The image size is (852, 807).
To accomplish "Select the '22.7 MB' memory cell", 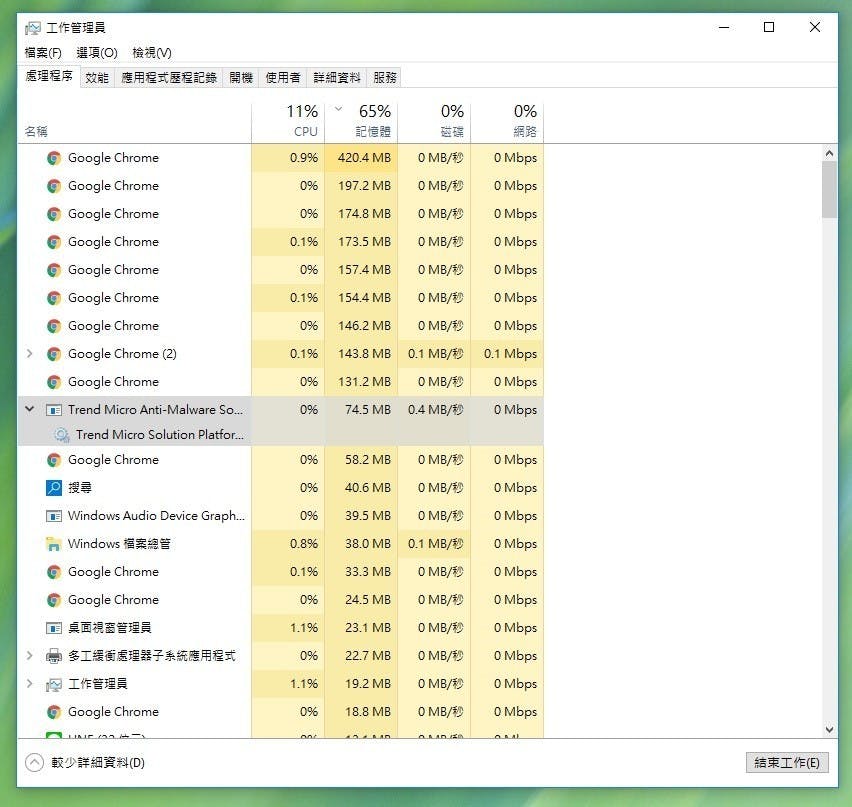I will pyautogui.click(x=361, y=656).
